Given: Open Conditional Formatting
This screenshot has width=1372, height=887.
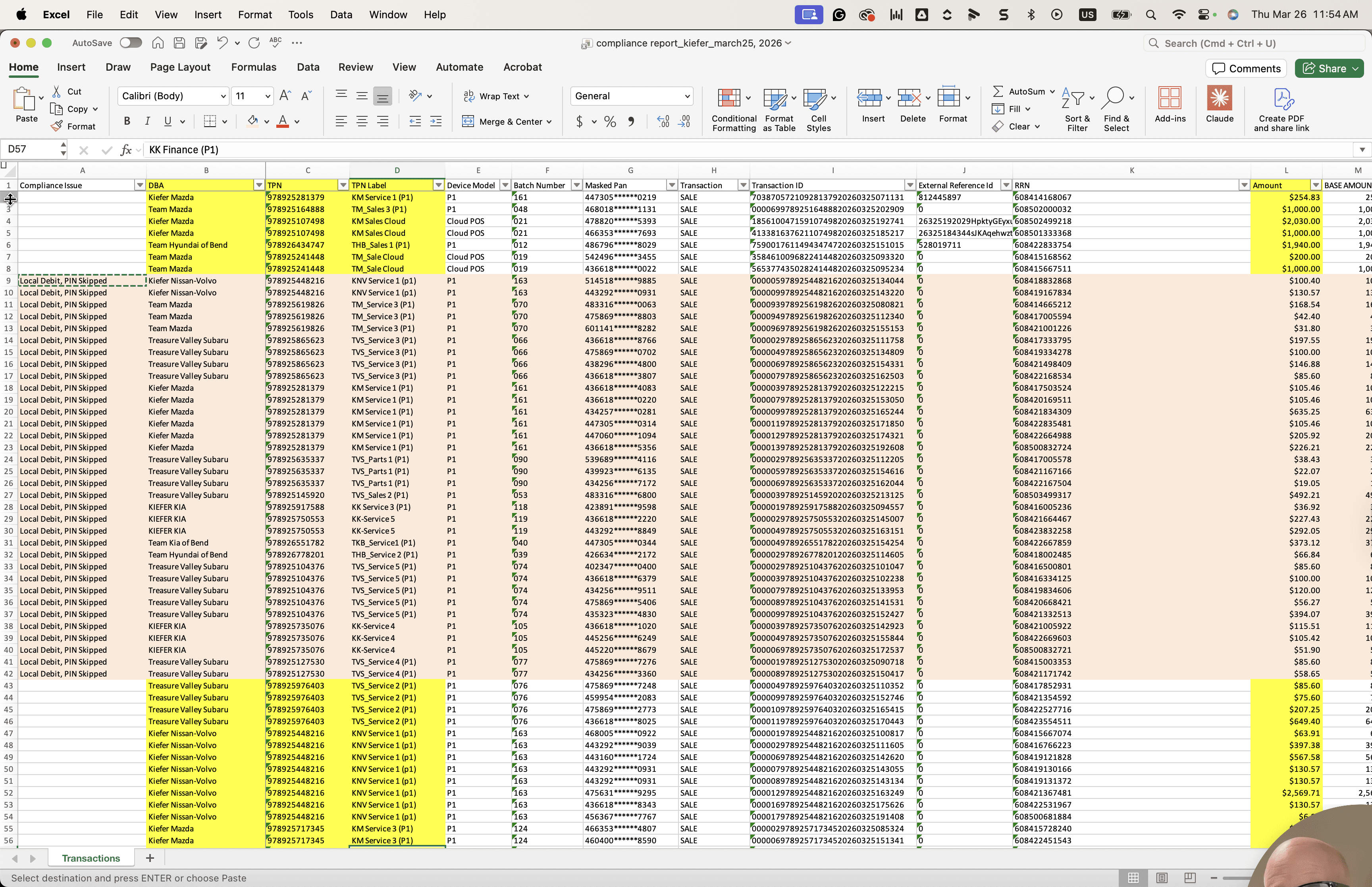Looking at the screenshot, I should pos(734,110).
